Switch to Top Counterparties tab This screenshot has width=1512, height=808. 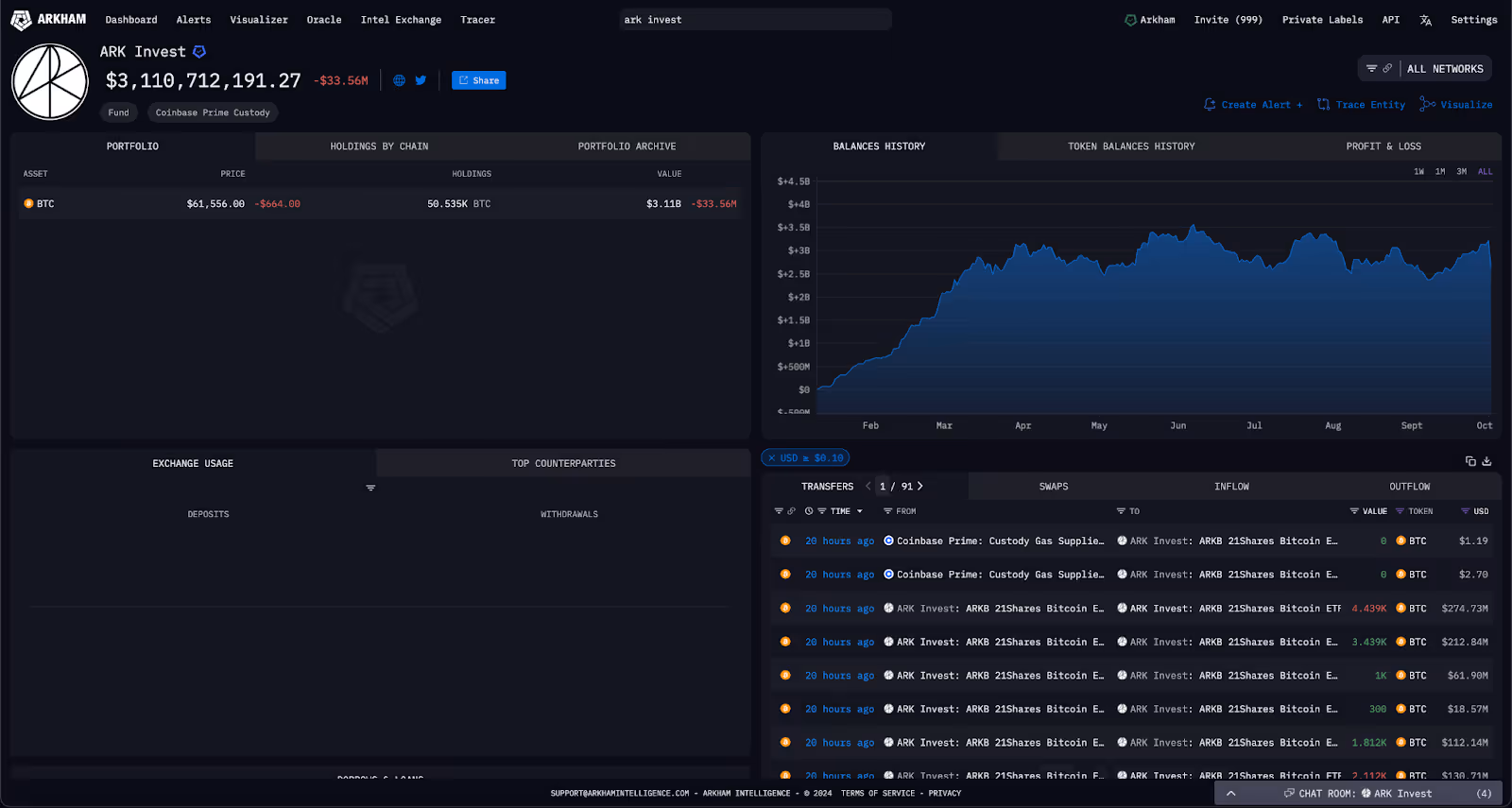tap(563, 463)
